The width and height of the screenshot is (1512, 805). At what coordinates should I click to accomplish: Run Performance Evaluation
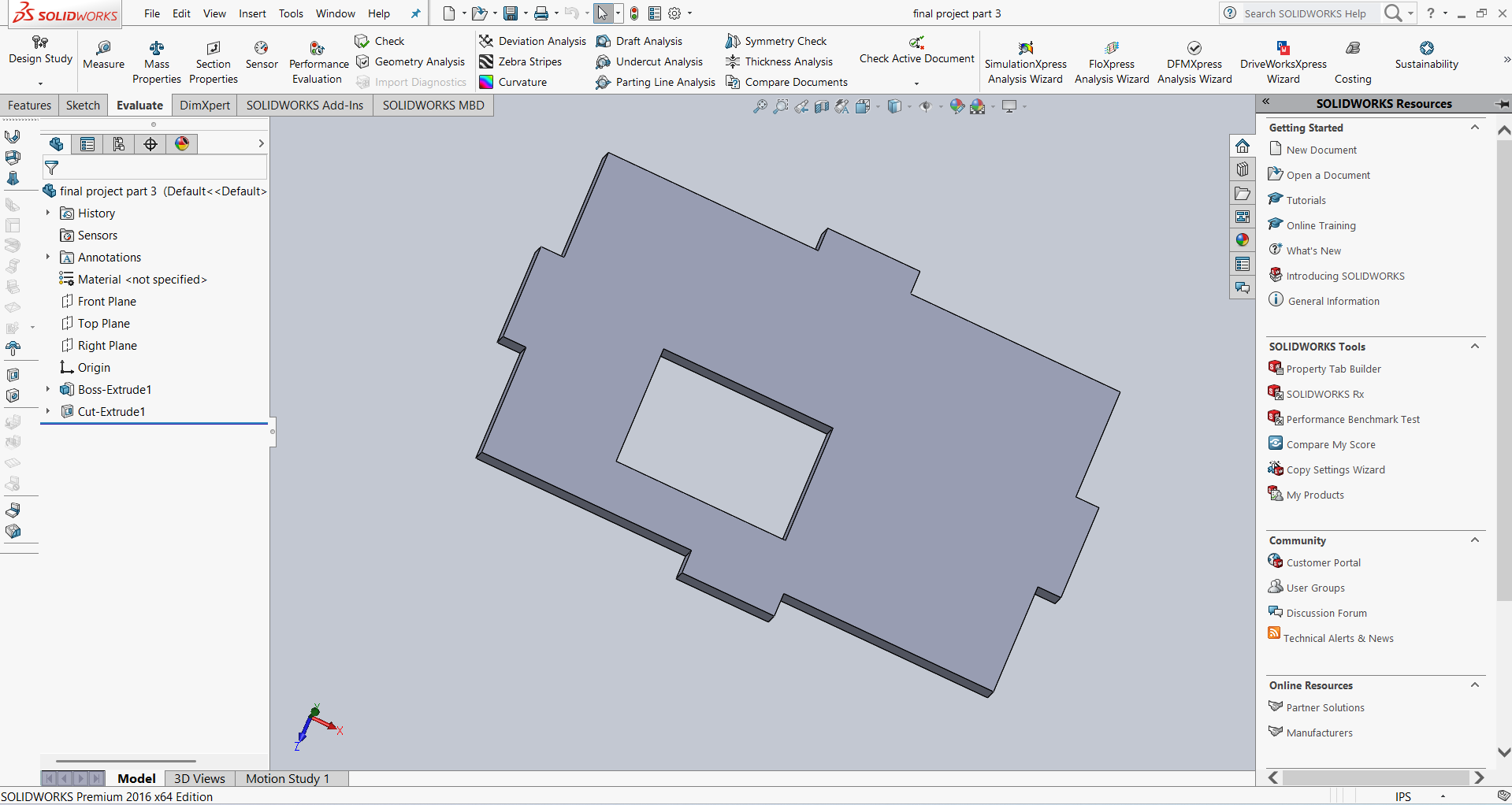pyautogui.click(x=318, y=62)
